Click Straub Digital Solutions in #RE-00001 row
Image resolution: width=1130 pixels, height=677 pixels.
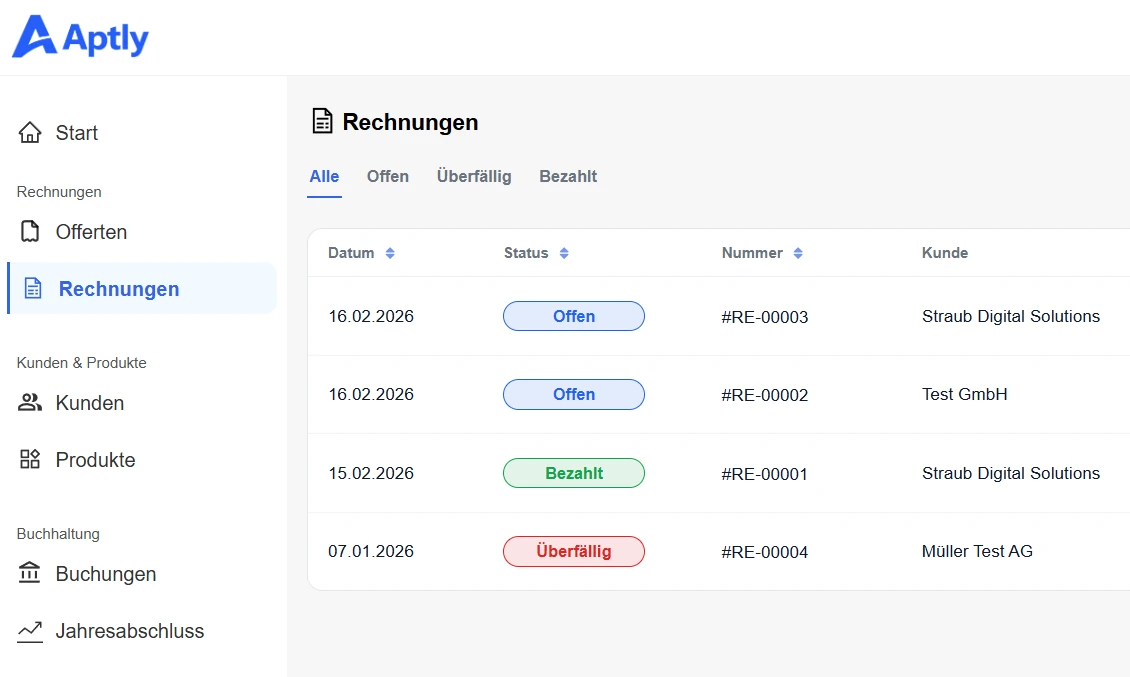point(1011,473)
